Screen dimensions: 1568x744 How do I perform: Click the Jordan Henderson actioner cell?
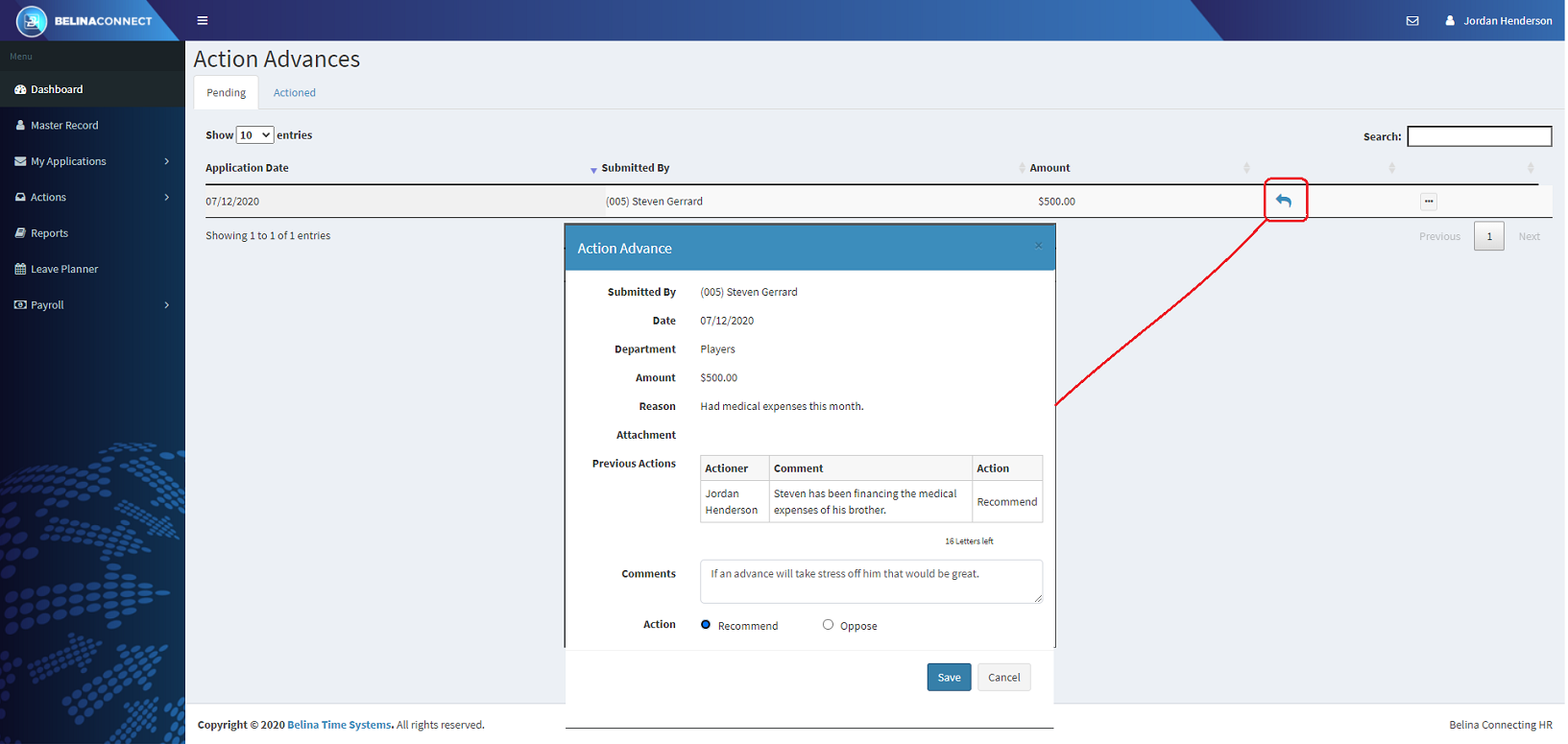pyautogui.click(x=735, y=501)
